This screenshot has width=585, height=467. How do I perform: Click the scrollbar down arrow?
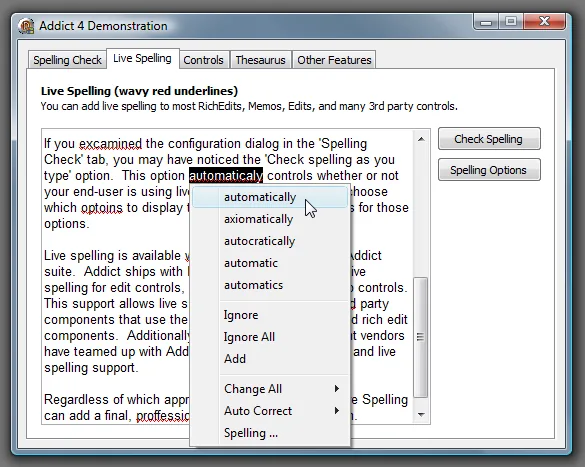[x=421, y=414]
